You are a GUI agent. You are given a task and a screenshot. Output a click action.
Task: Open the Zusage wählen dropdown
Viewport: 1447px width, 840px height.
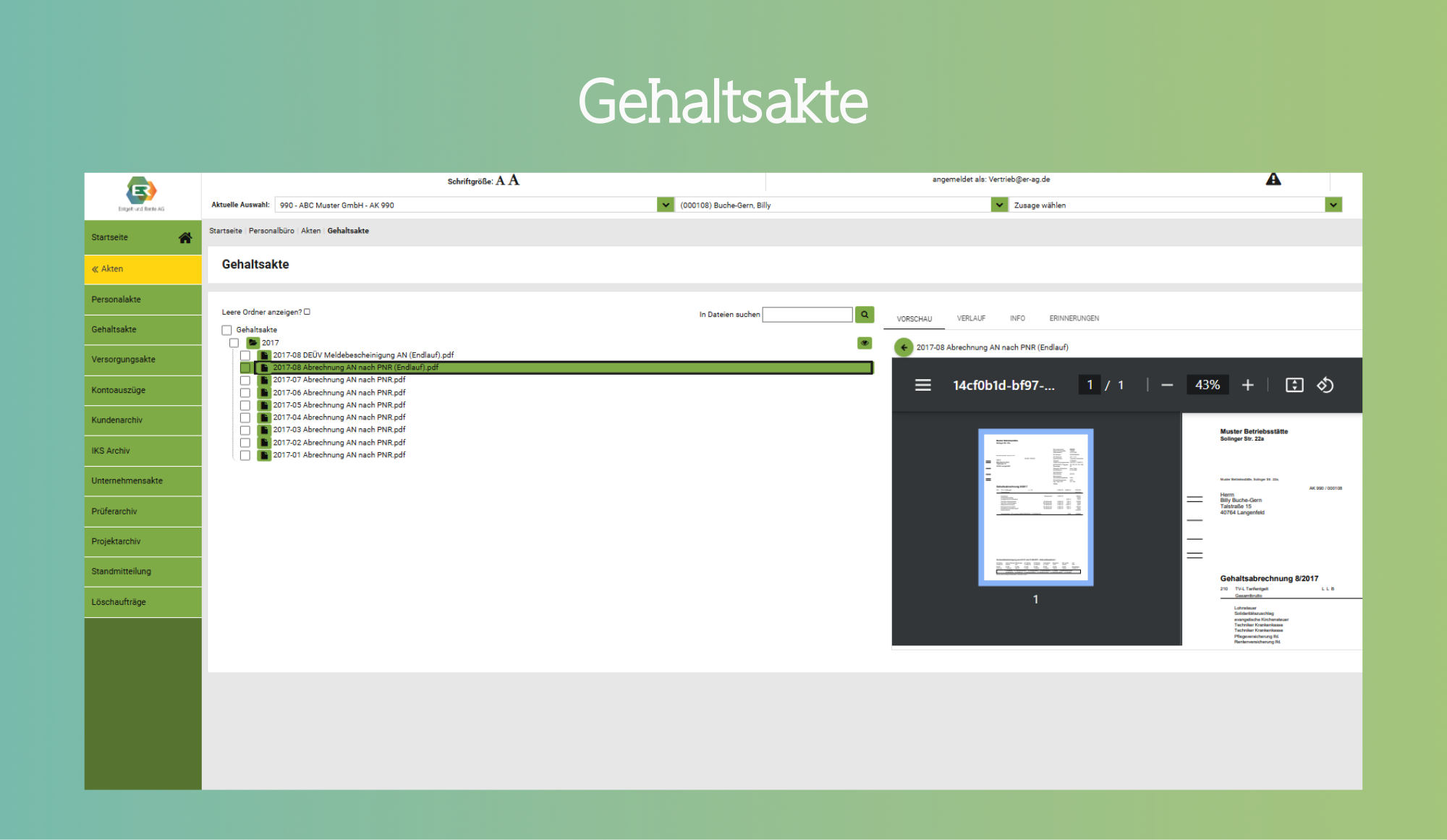pyautogui.click(x=1333, y=205)
